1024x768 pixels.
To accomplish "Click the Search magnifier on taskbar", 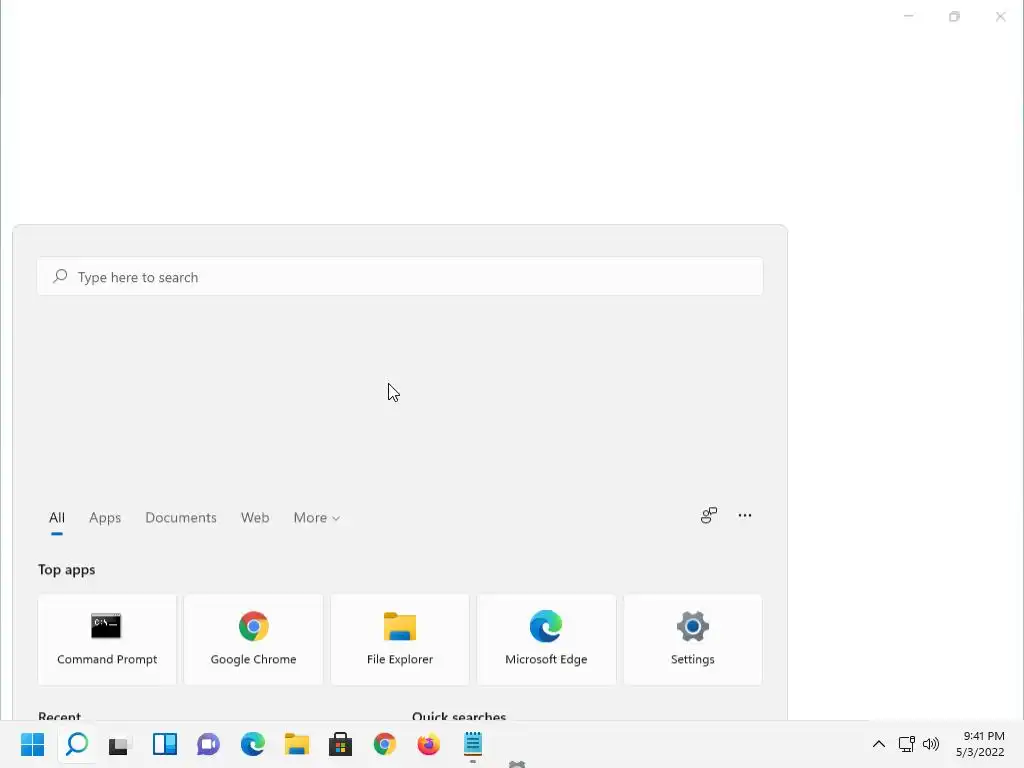I will point(77,744).
